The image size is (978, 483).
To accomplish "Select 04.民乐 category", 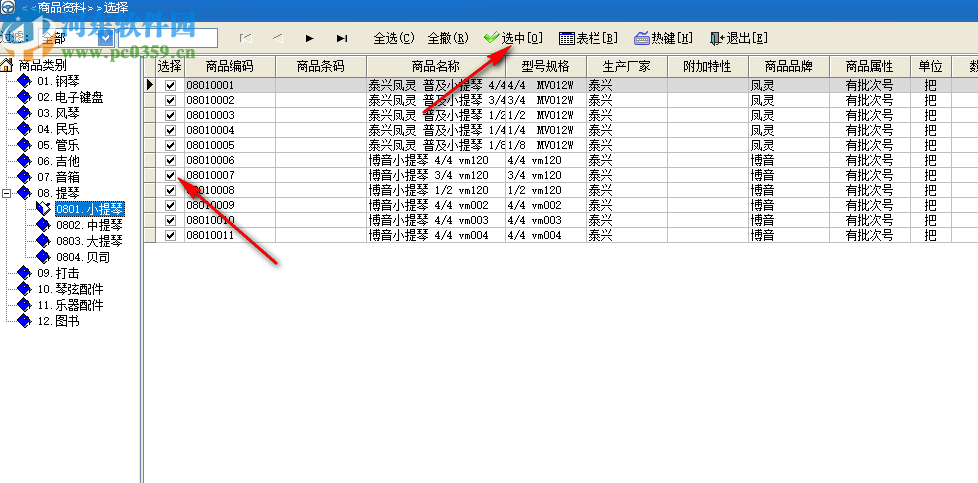I will (x=58, y=129).
